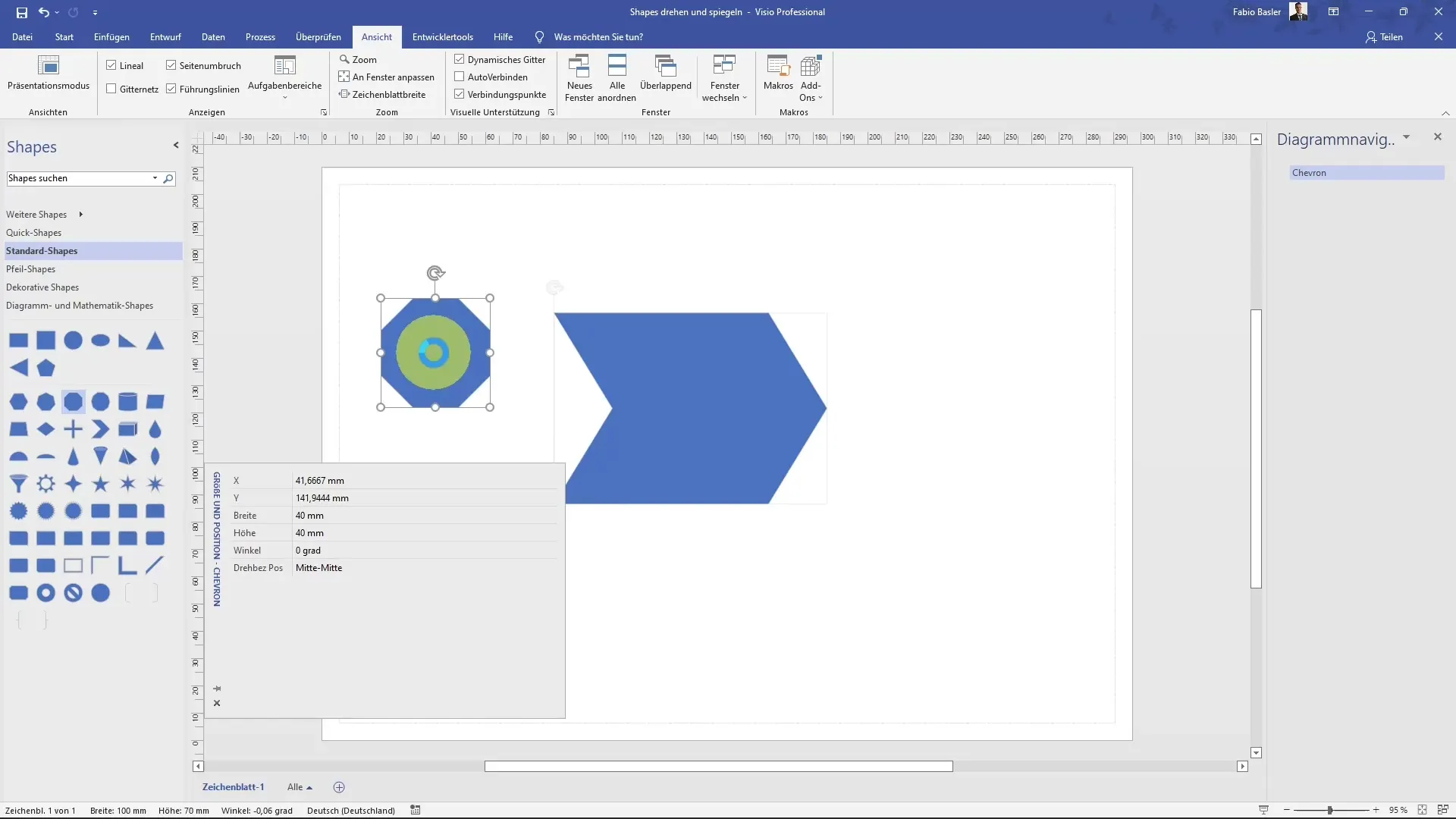Select the Zeichenblatt-1 page tab
The image size is (1456, 819).
[x=233, y=787]
